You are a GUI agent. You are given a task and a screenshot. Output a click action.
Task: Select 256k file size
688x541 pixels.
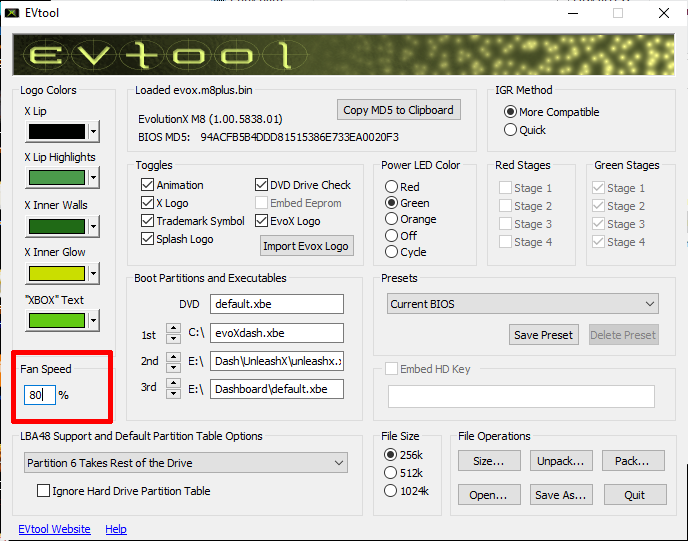point(403,455)
